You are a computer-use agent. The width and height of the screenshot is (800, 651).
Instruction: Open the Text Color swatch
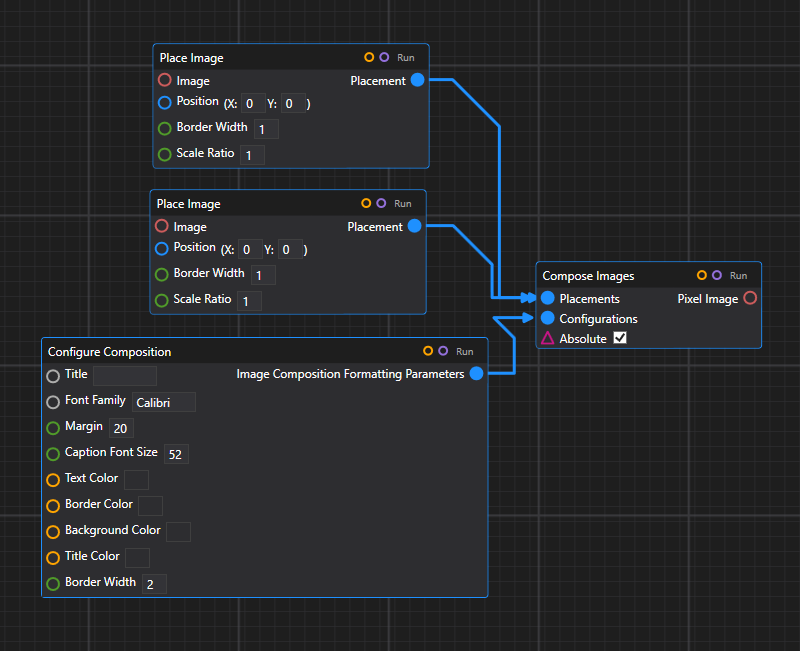coord(136,480)
